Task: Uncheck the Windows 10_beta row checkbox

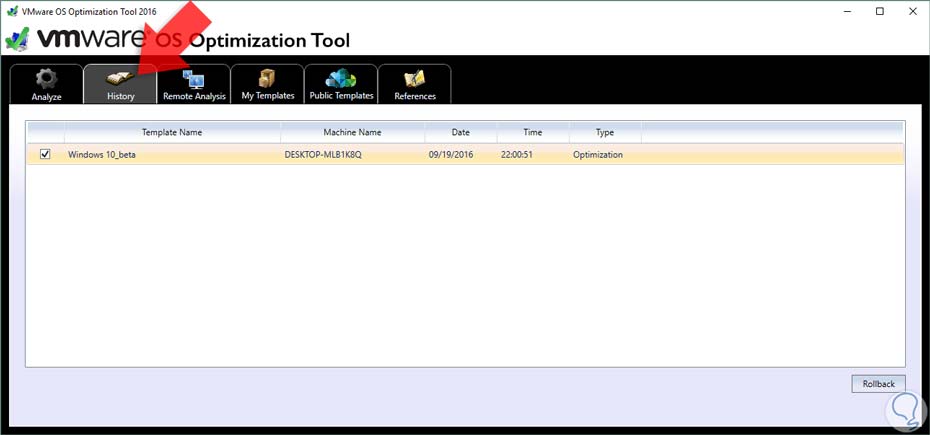Action: pyautogui.click(x=45, y=154)
